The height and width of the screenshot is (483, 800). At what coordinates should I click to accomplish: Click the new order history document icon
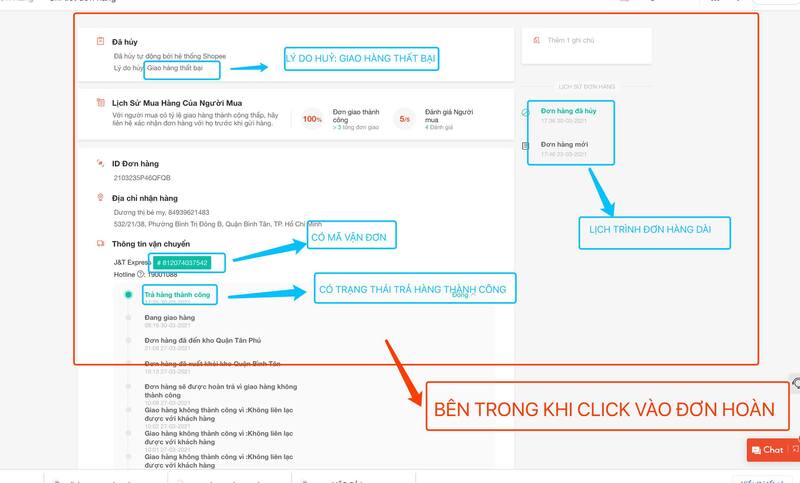point(526,146)
